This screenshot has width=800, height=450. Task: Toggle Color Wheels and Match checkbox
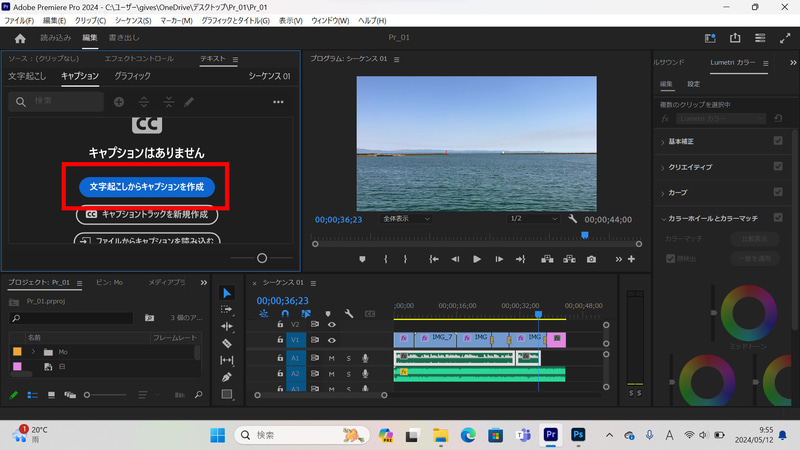(778, 217)
